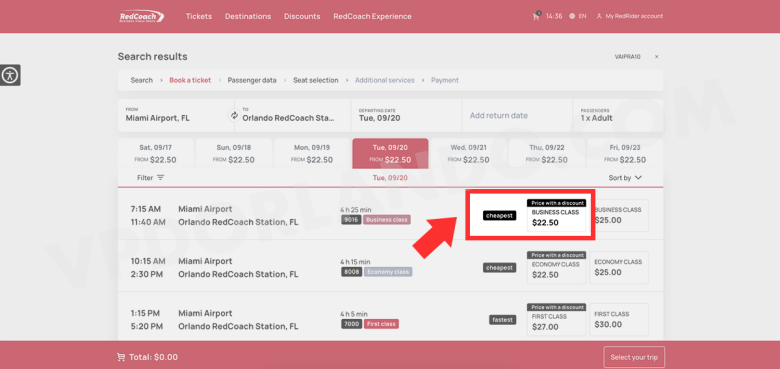Click the user account icon
Viewport: 780px width, 369px height.
(599, 16)
